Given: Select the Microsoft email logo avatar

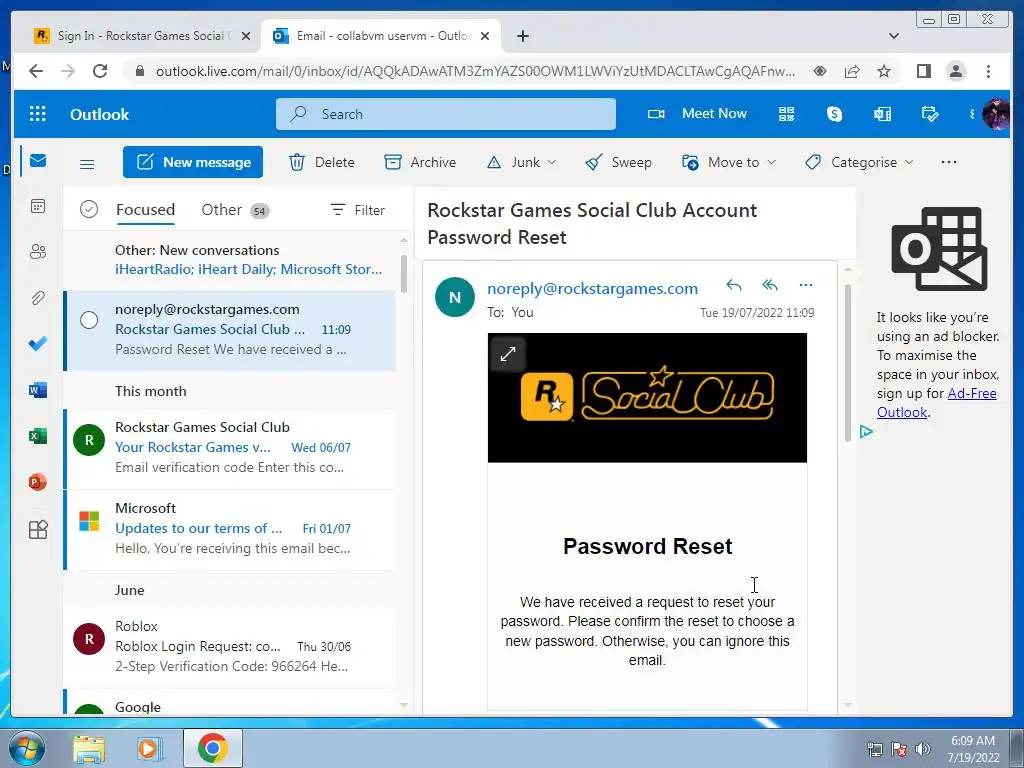Looking at the screenshot, I should (x=89, y=521).
